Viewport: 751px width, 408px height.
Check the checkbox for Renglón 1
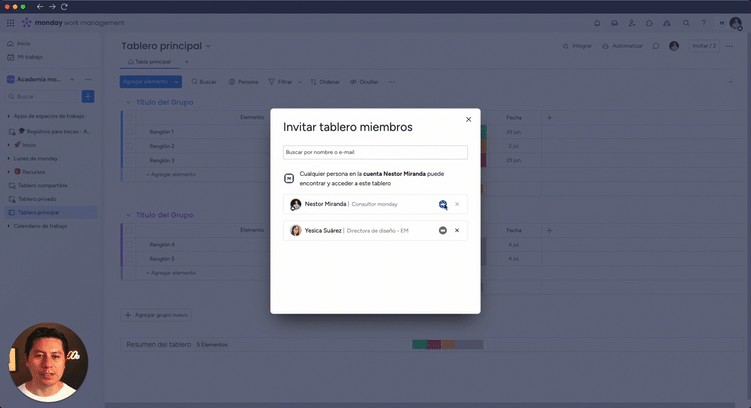tap(129, 132)
